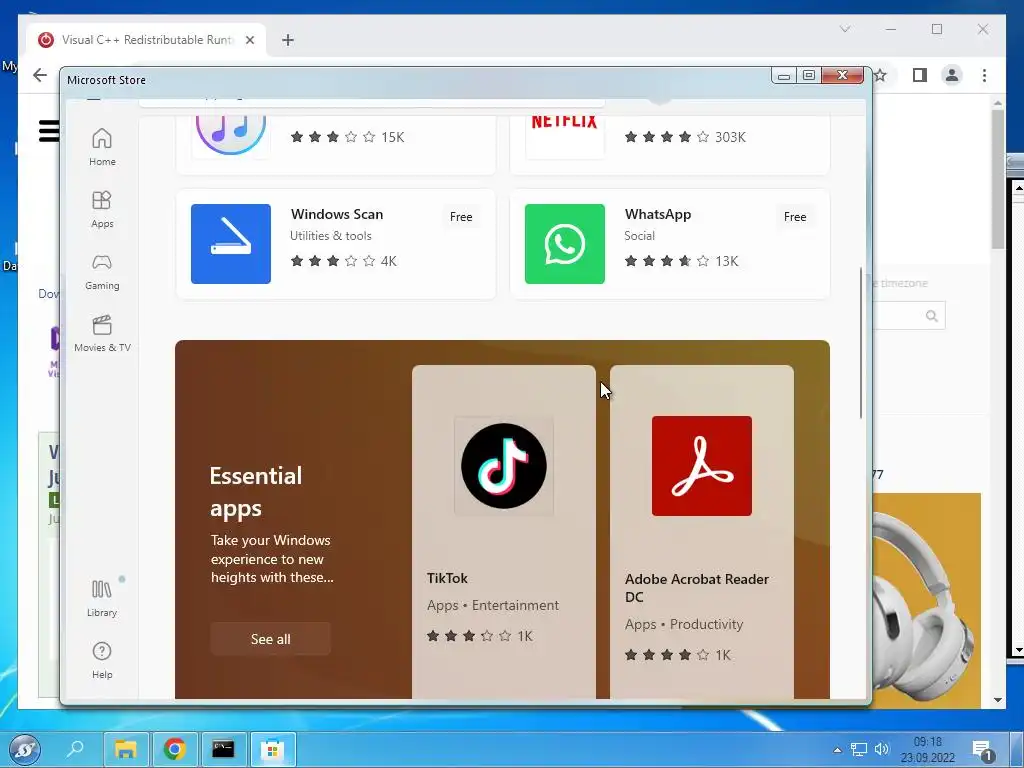This screenshot has width=1024, height=768.
Task: Click the Windows Scan title text
Action: coord(337,214)
